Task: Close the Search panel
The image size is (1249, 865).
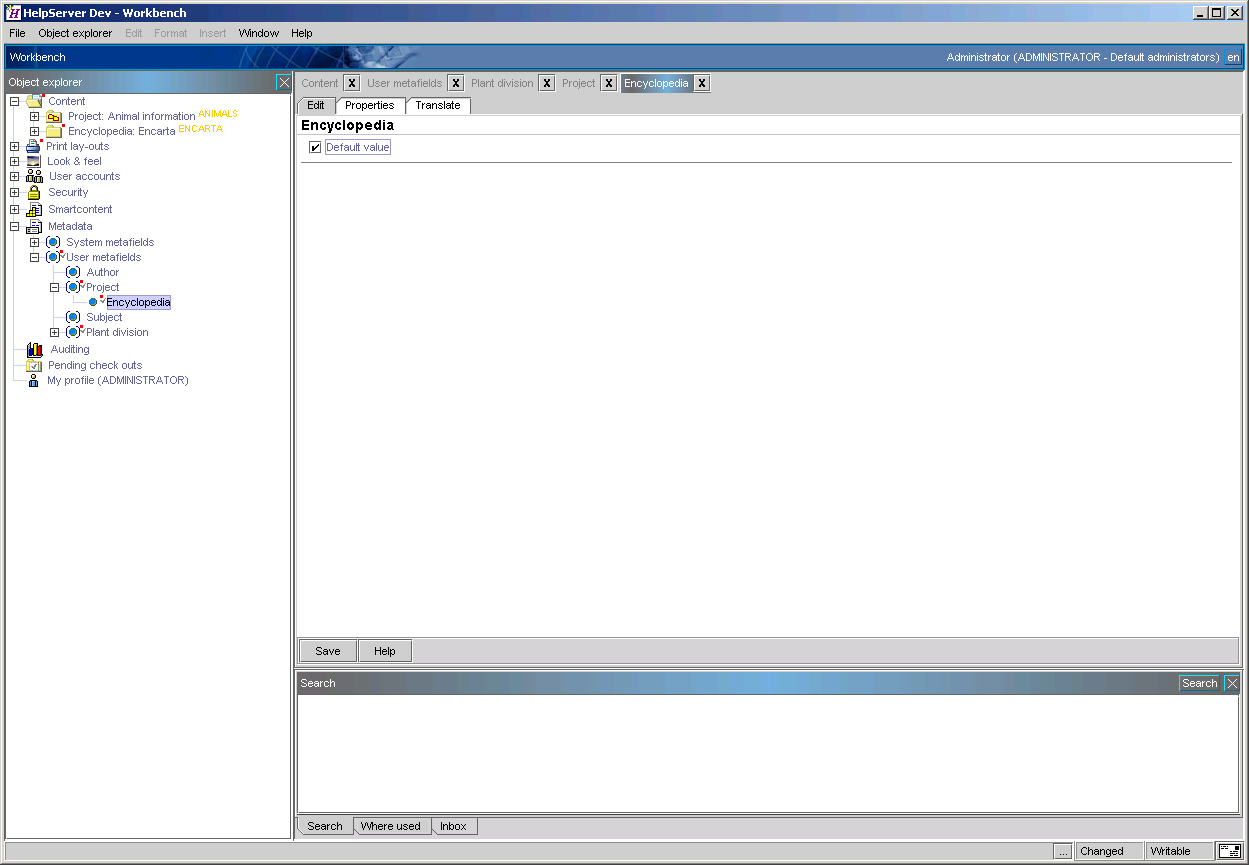Action: [1232, 683]
